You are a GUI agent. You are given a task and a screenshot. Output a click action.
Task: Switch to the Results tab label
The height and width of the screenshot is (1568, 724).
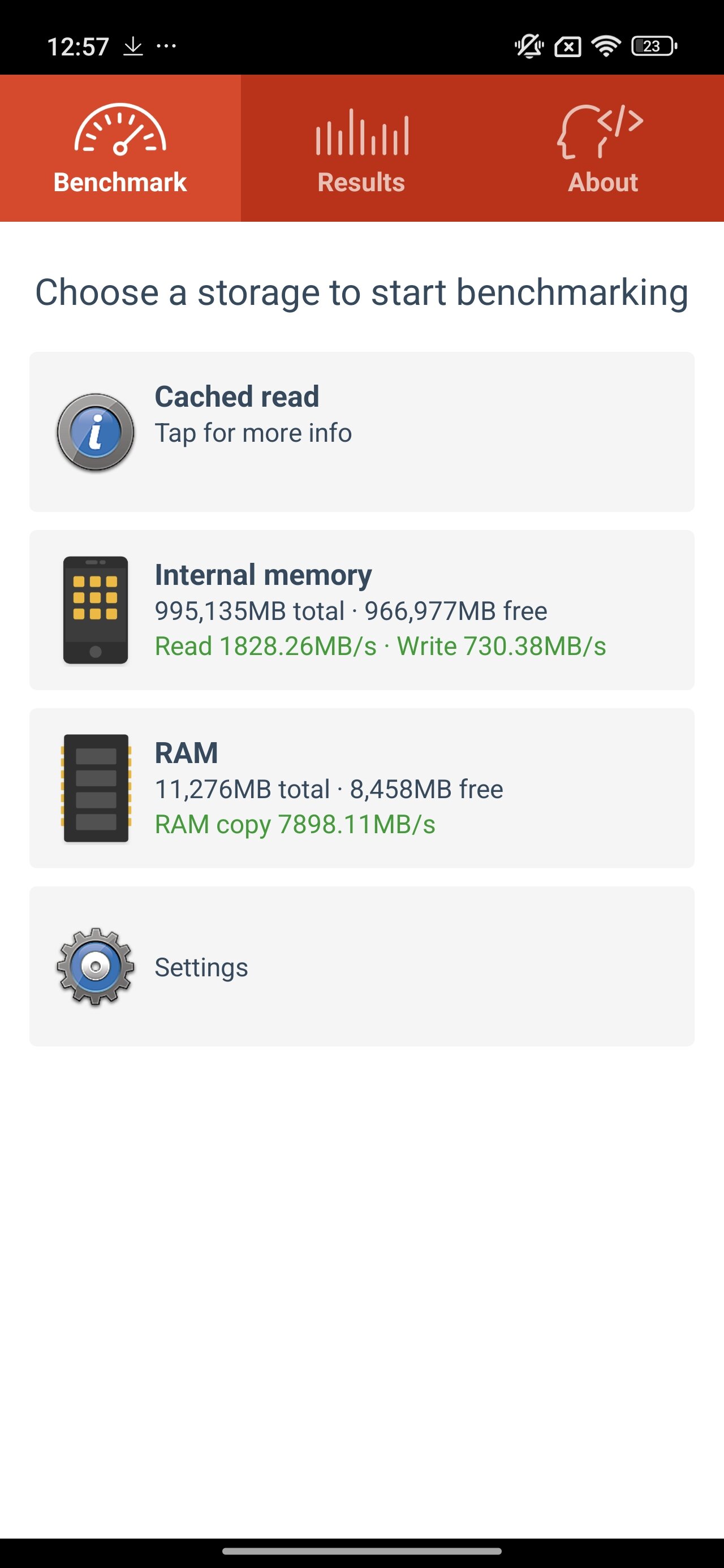click(361, 183)
